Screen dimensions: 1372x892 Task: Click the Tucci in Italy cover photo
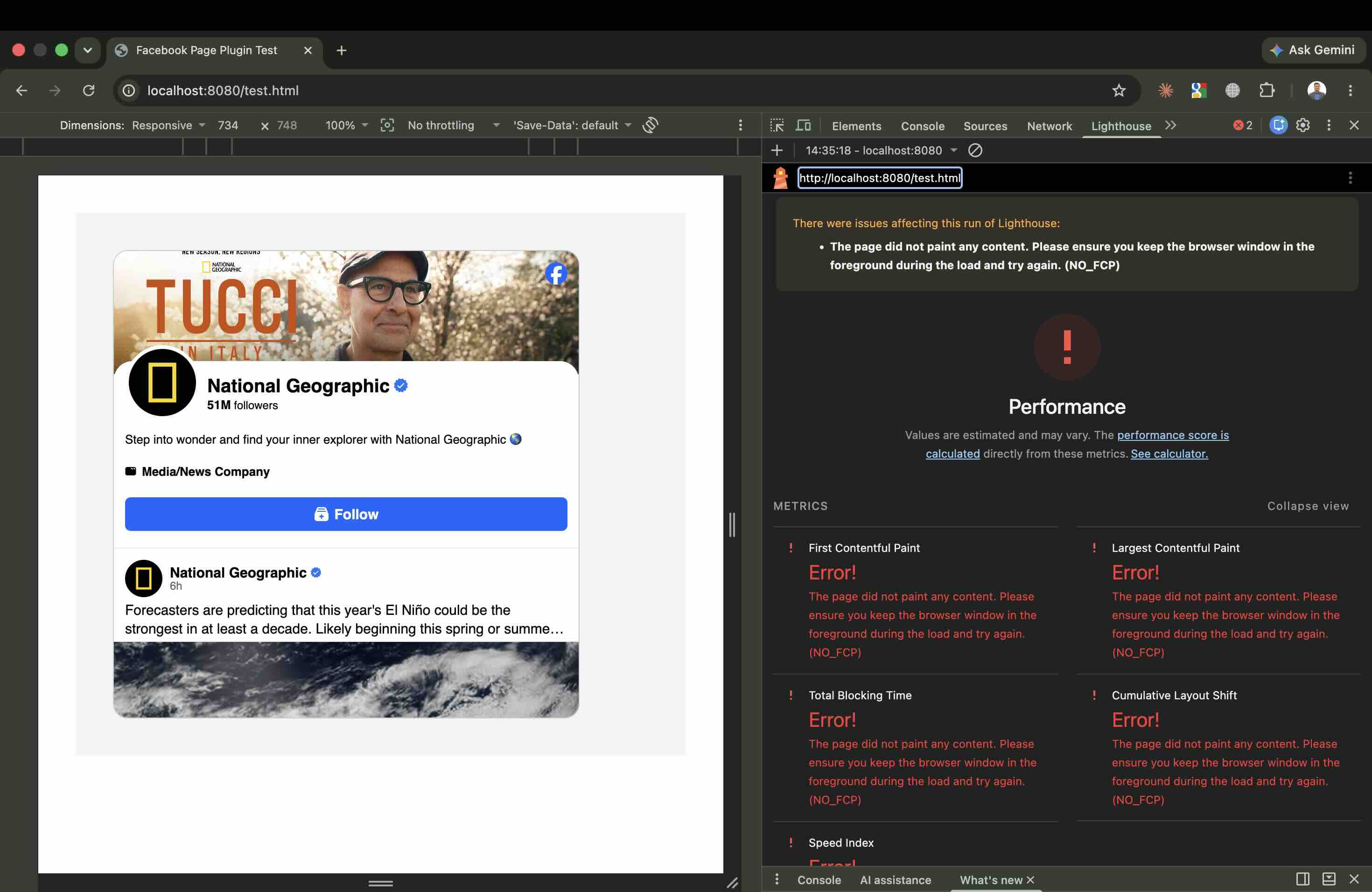point(346,306)
